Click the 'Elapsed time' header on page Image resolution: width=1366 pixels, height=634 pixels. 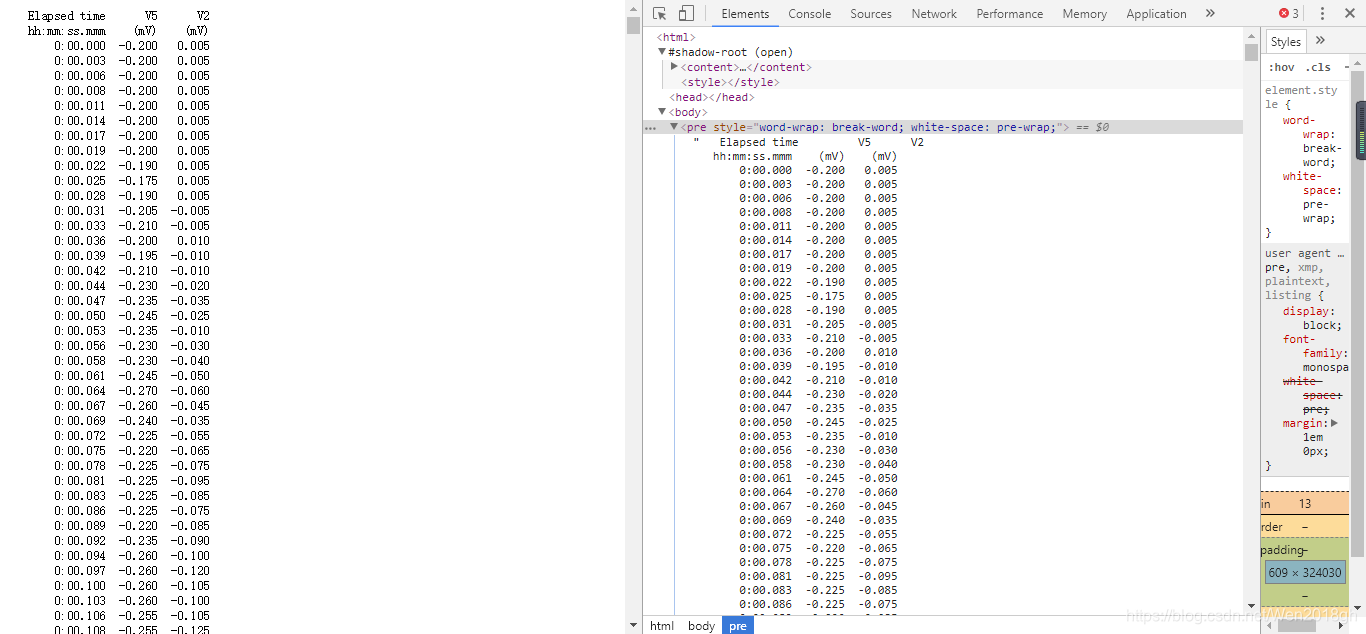click(x=66, y=16)
